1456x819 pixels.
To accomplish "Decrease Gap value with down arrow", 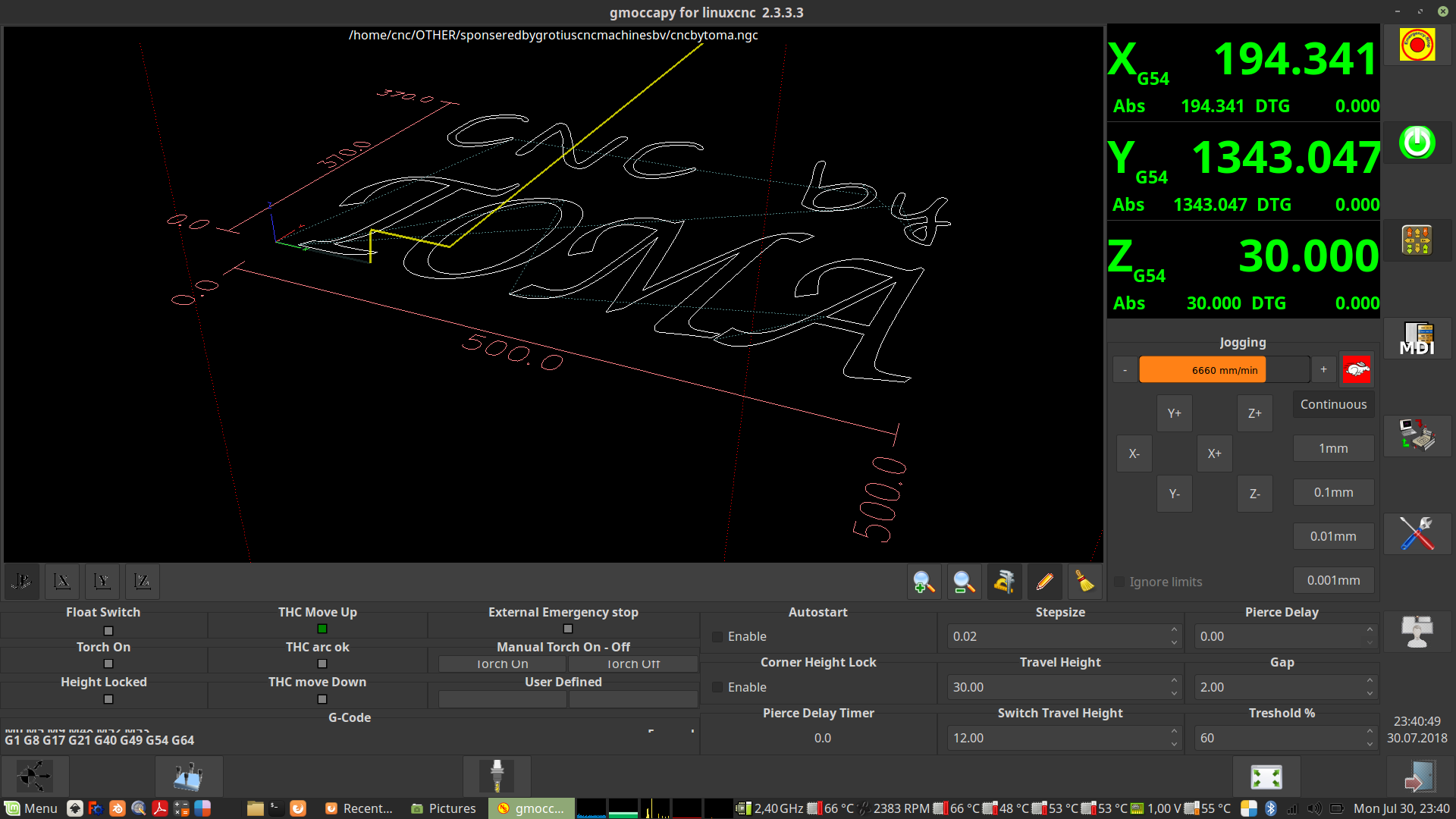I will [1370, 694].
